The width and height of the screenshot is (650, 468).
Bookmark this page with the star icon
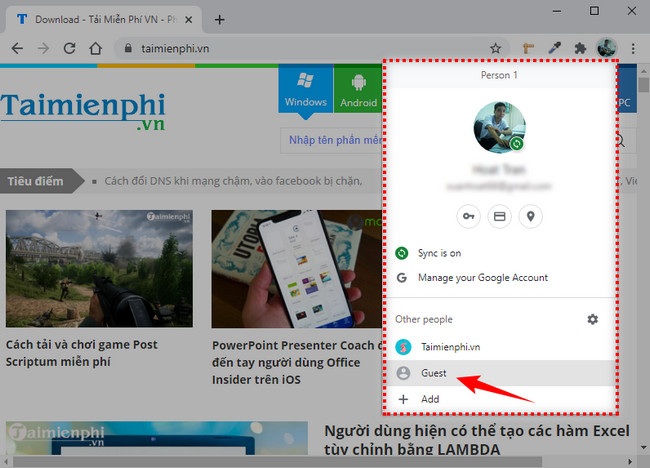tap(495, 48)
